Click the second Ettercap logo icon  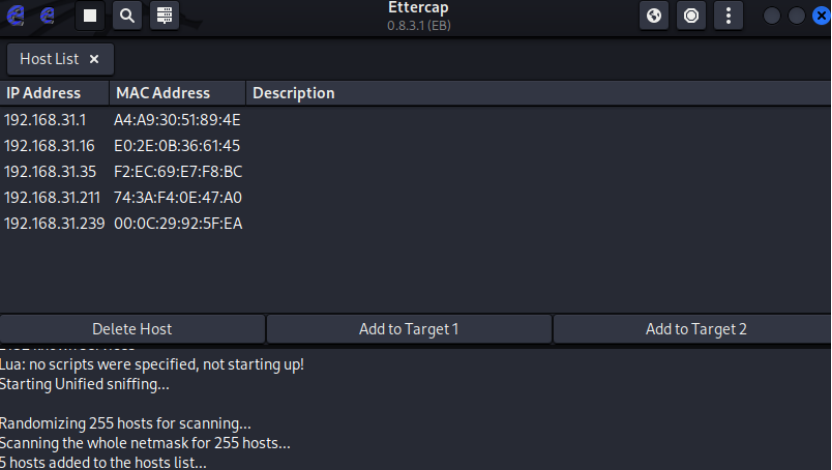47,15
